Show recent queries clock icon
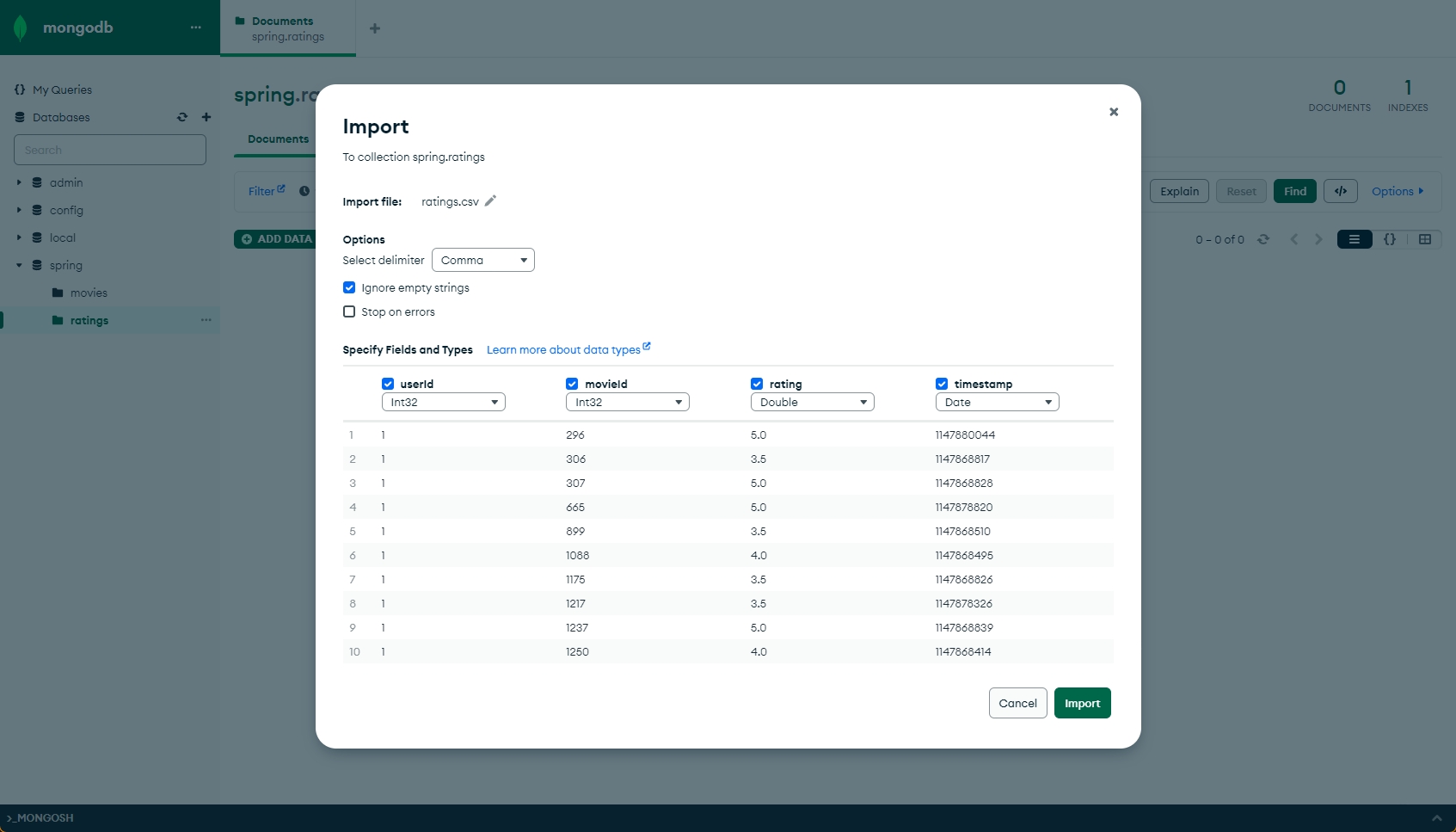Viewport: 1456px width, 832px height. tap(304, 191)
